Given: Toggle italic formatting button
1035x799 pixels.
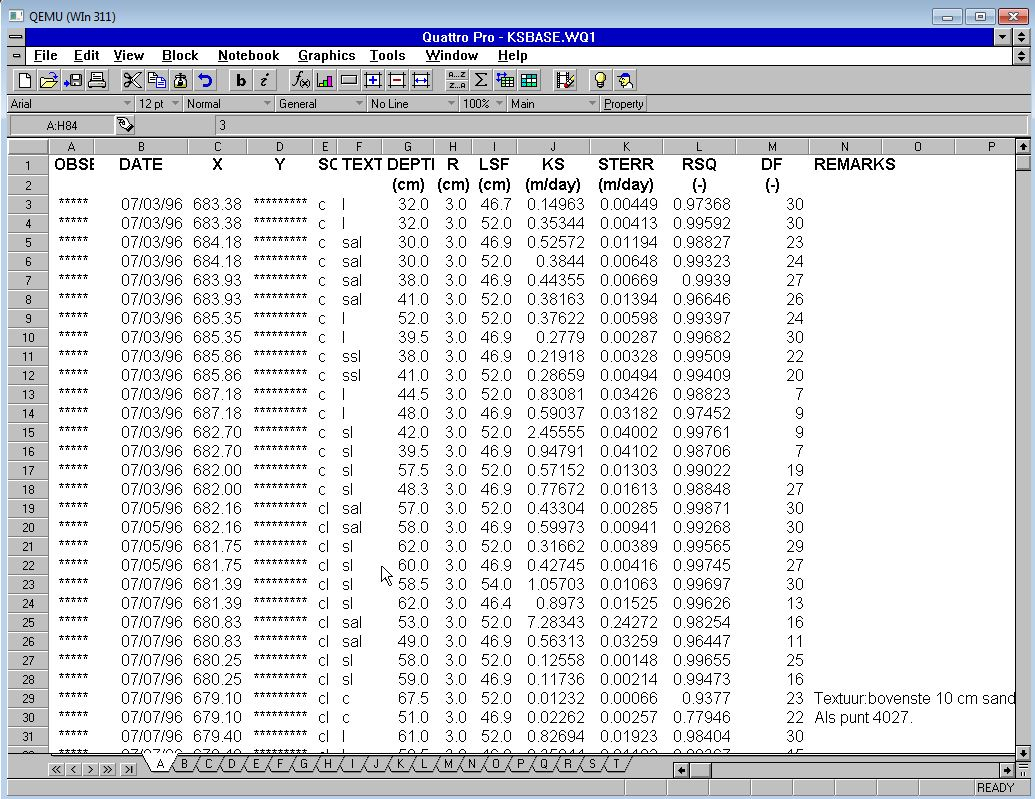Looking at the screenshot, I should click(x=265, y=81).
